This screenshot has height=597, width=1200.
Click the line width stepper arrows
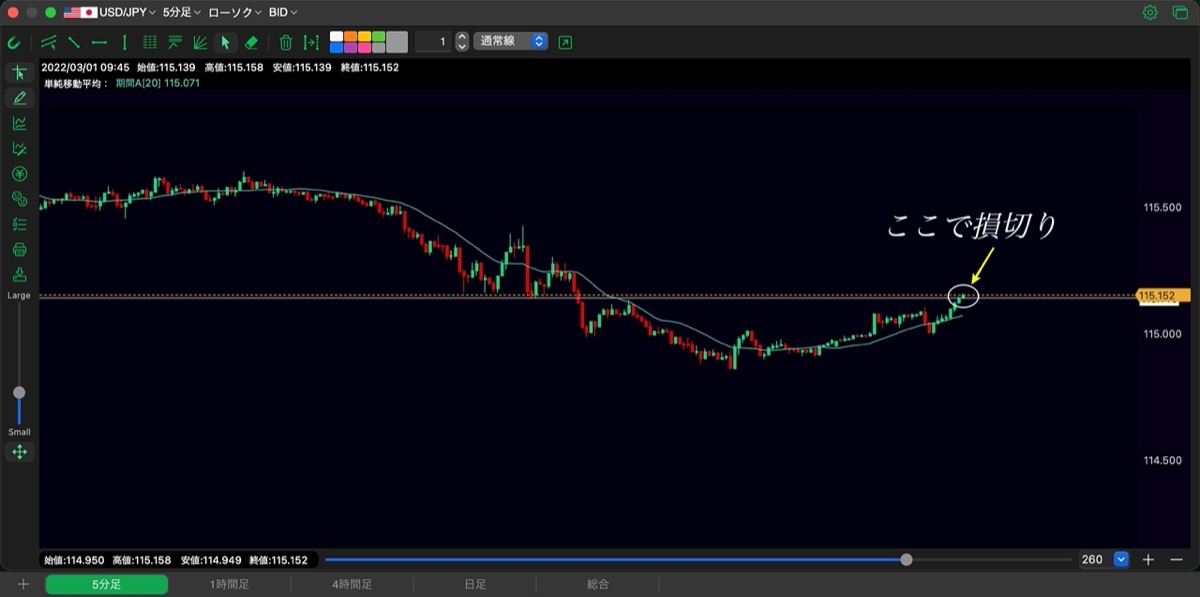pyautogui.click(x=461, y=42)
